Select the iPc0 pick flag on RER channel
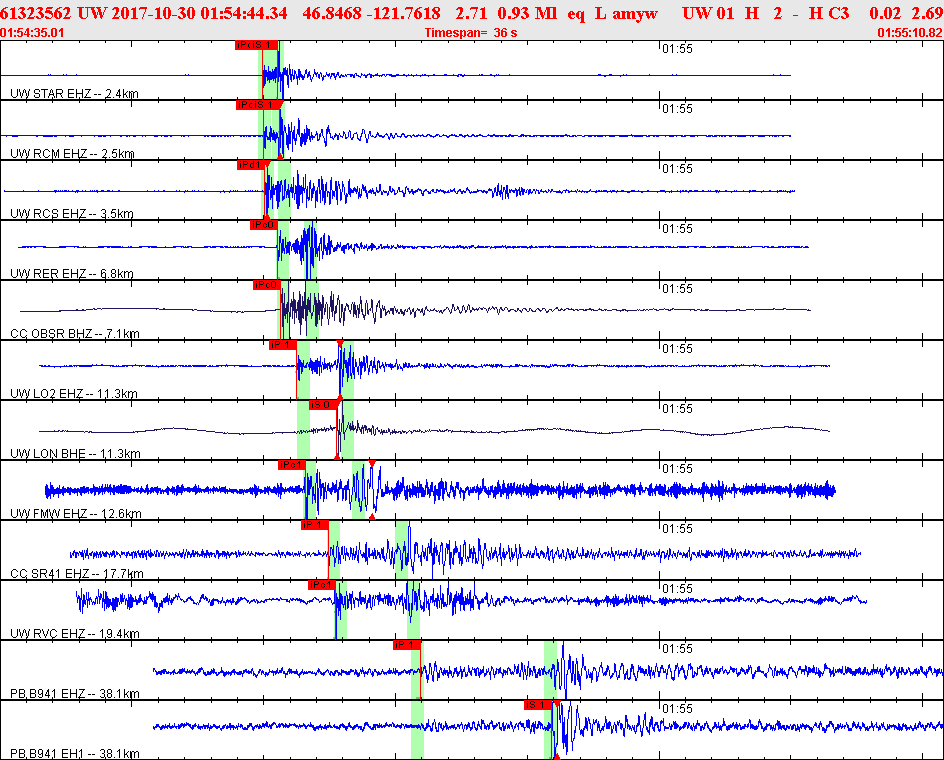Screen dimensions: 944x760 (x=264, y=225)
